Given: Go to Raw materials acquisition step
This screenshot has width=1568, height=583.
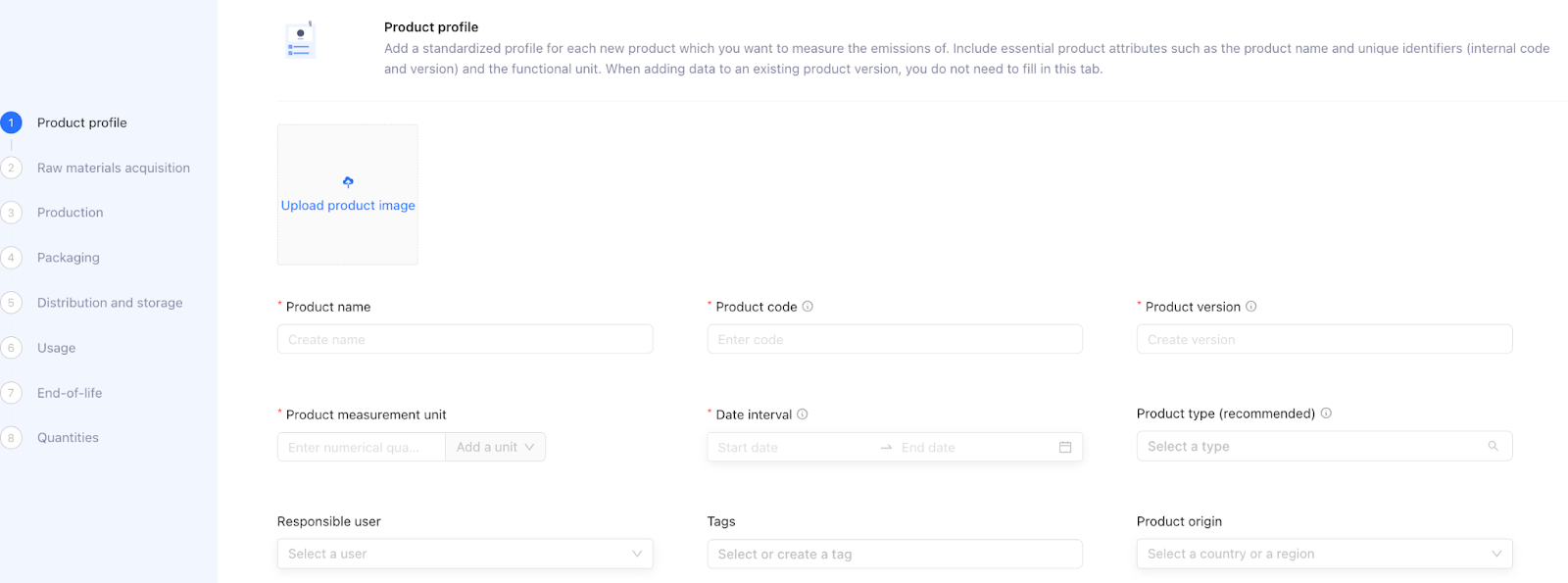Looking at the screenshot, I should coord(114,169).
